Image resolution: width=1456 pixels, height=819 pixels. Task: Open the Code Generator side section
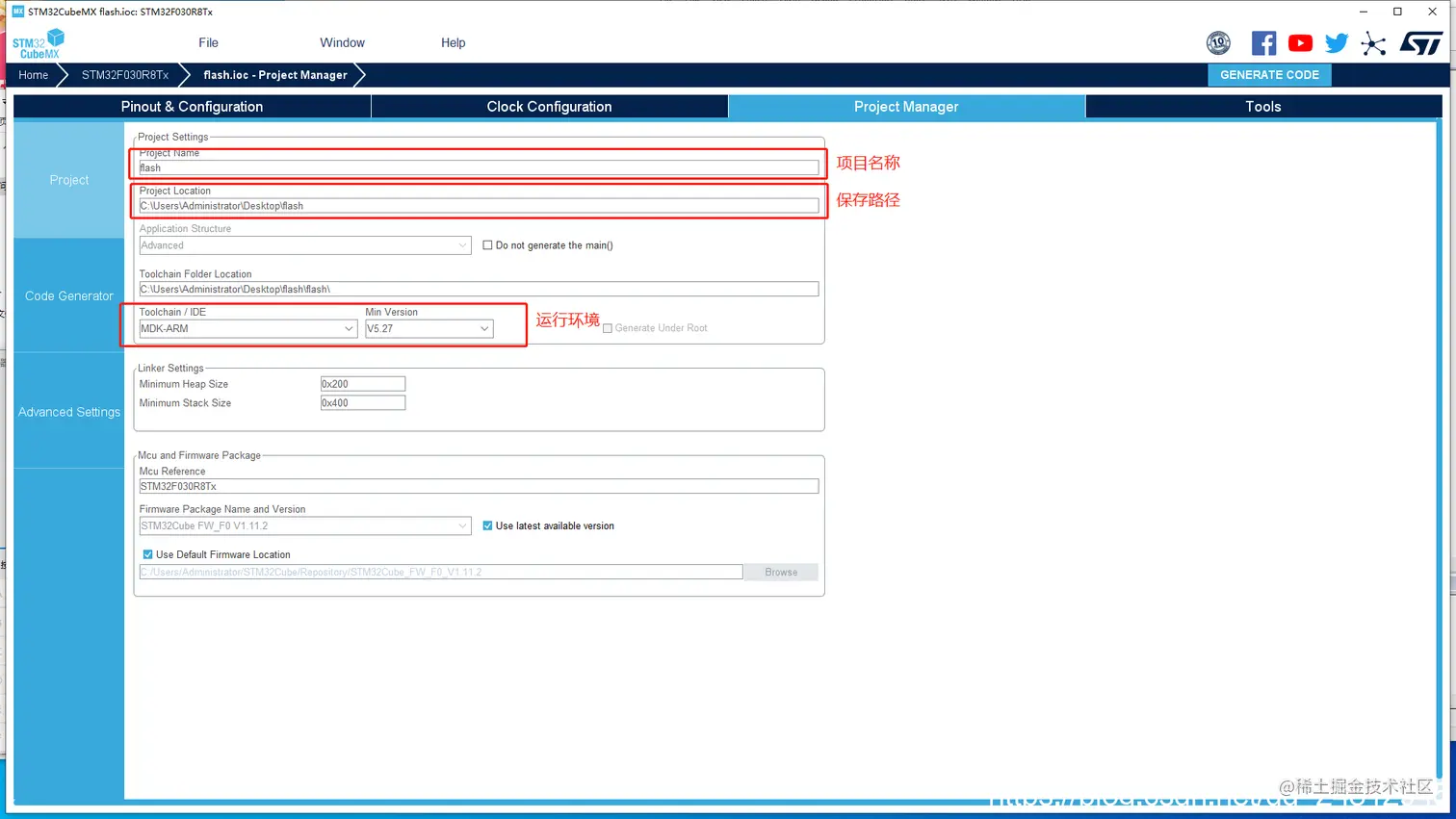point(69,295)
